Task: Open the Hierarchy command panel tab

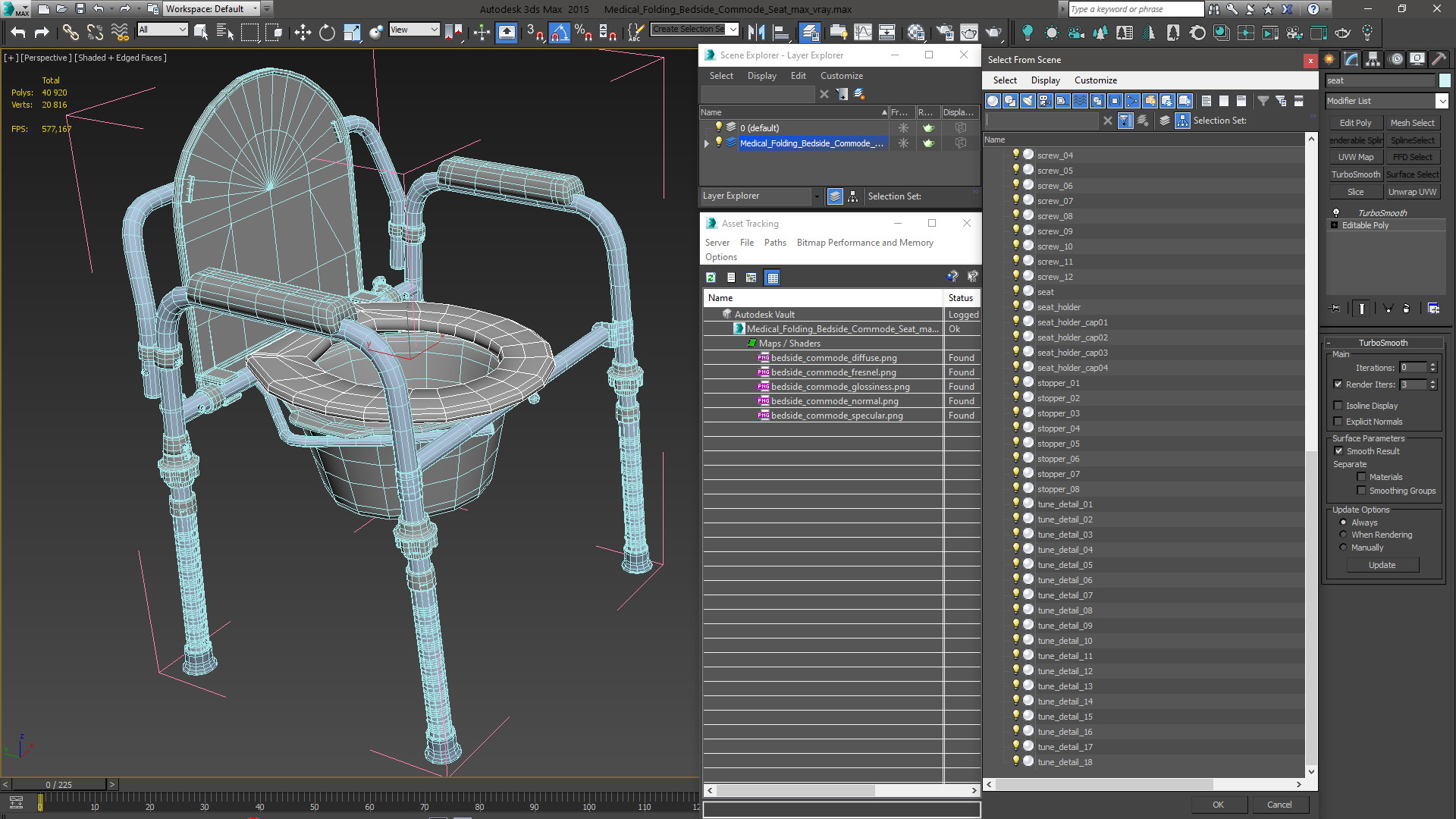Action: [1373, 59]
